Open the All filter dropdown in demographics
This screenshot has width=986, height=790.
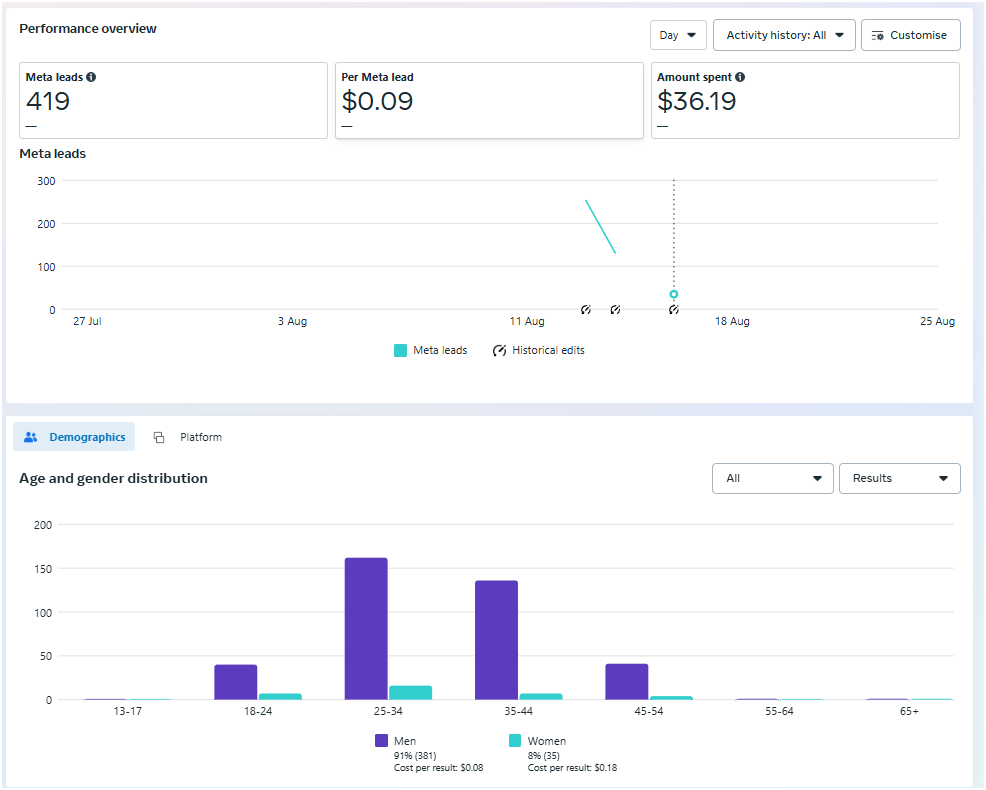pyautogui.click(x=772, y=478)
